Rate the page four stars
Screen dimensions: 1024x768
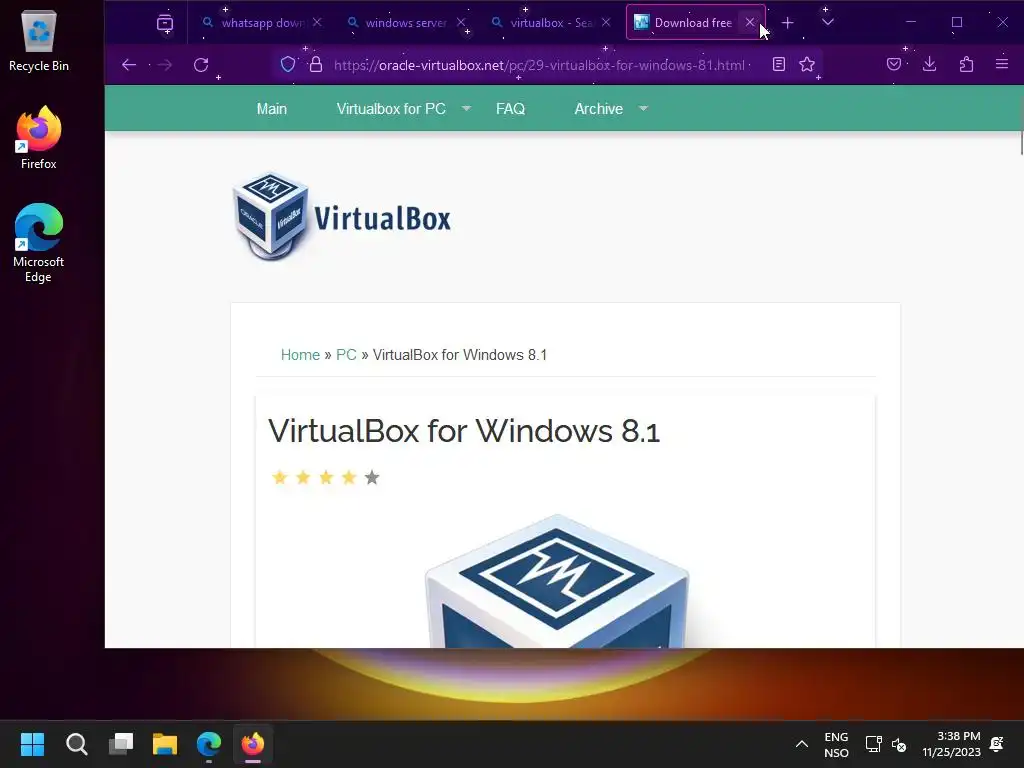[349, 477]
